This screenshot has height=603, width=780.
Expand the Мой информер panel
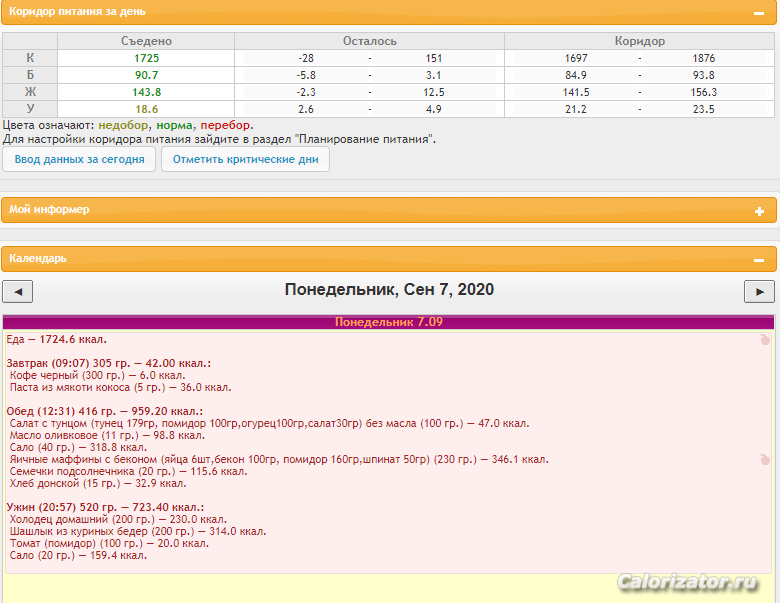coord(759,211)
